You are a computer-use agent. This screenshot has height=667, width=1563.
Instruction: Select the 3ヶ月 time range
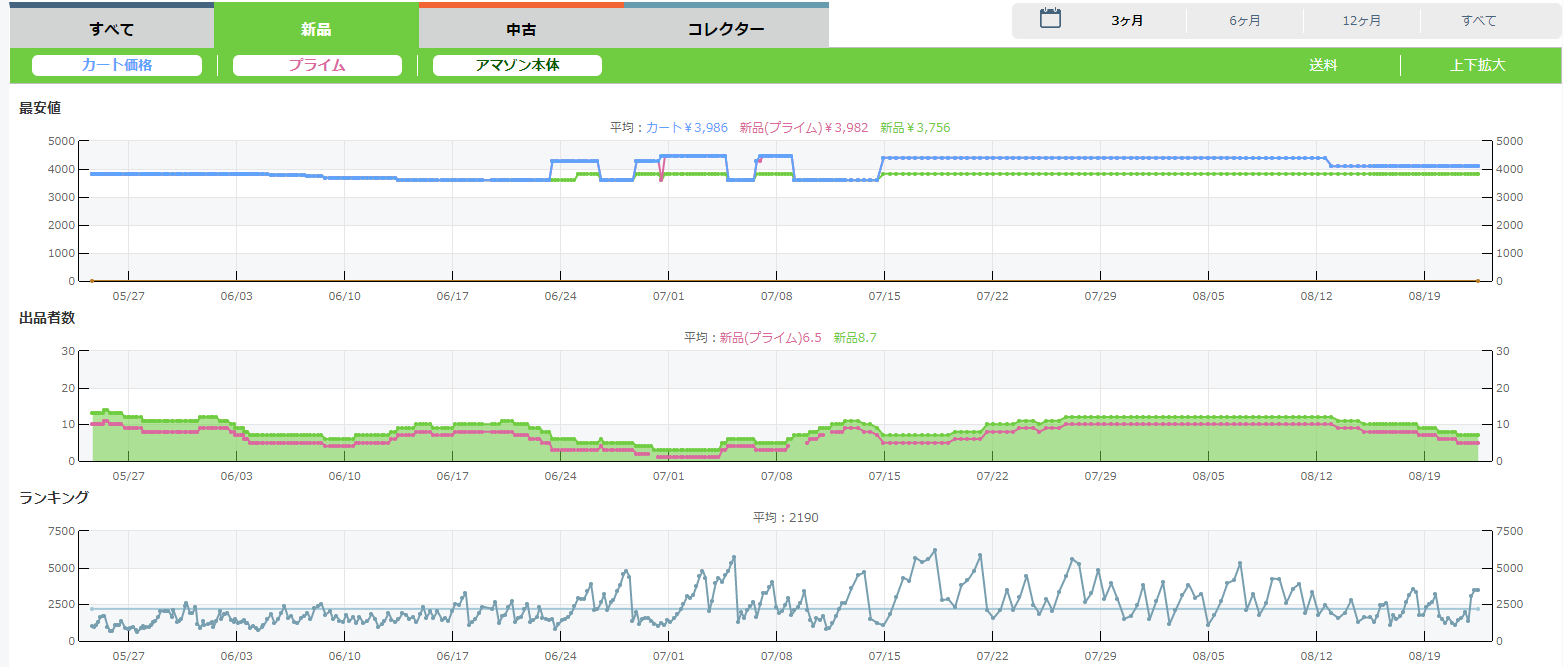1127,21
